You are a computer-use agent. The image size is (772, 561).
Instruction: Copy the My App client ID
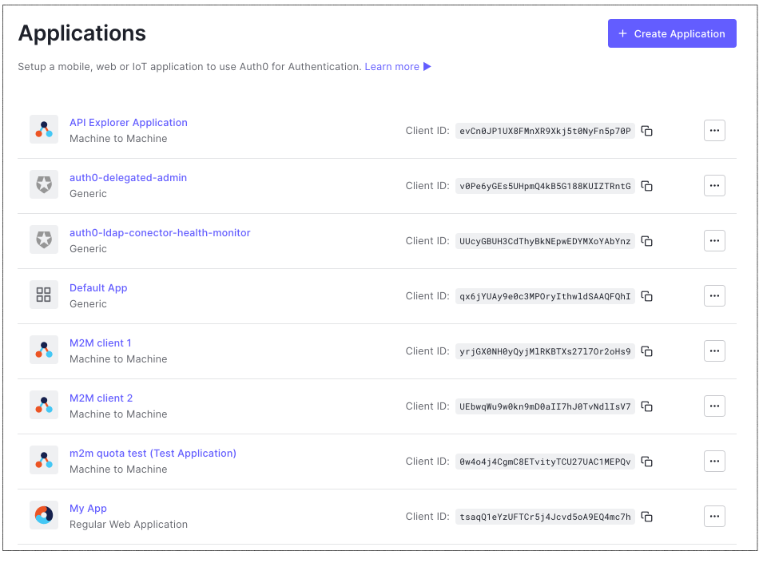647,517
